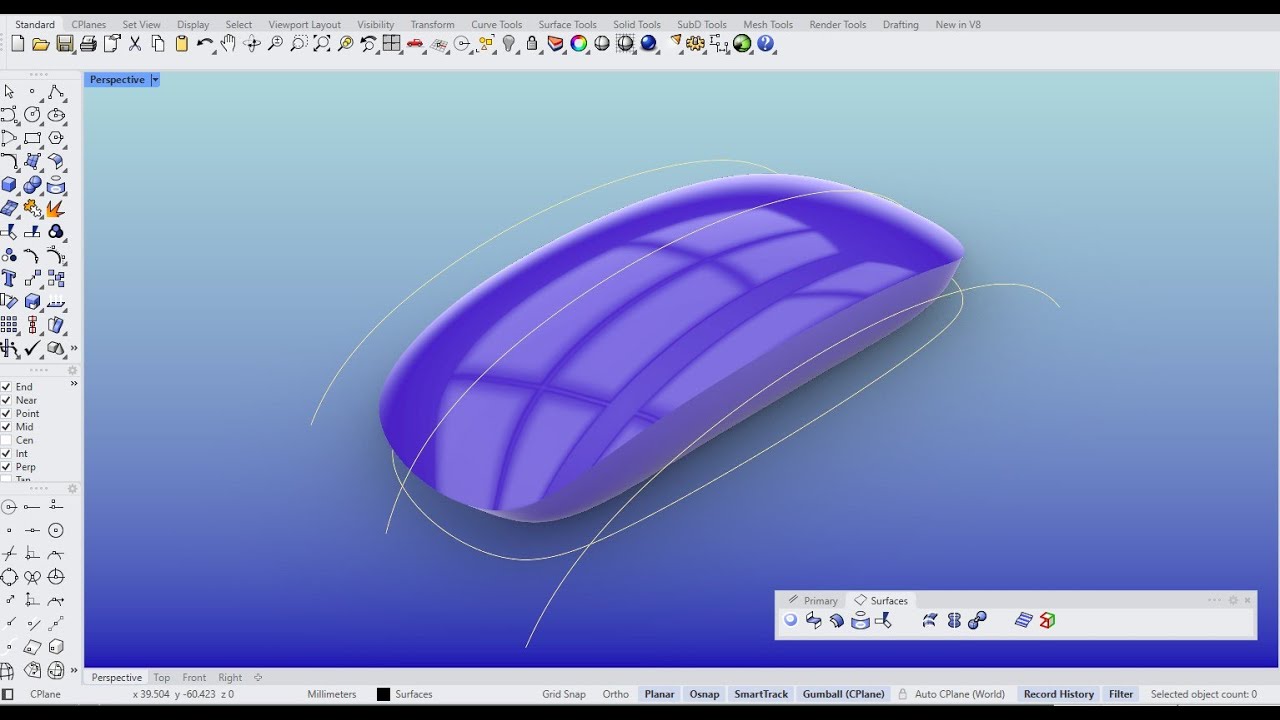Select the blue Box solid tool
Image resolution: width=1280 pixels, height=720 pixels.
pos(9,185)
